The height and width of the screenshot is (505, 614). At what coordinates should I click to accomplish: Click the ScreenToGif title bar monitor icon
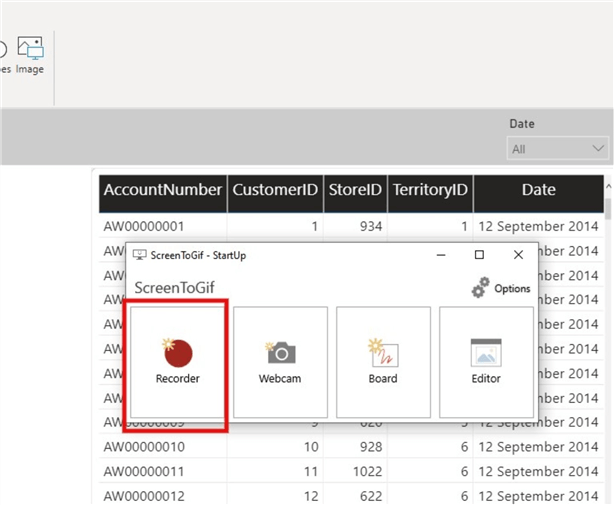139,256
